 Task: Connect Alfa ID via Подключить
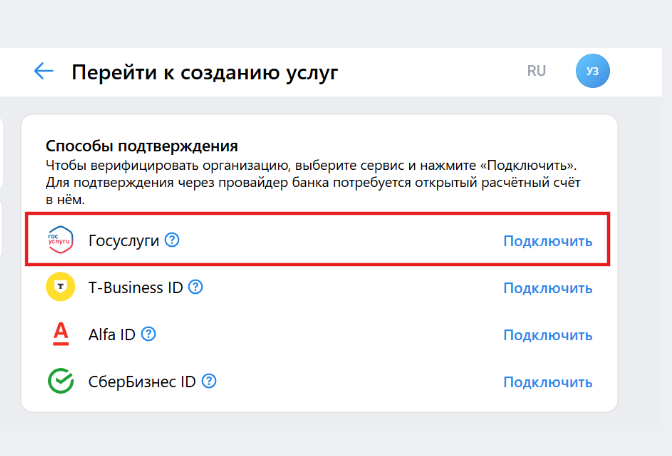pyautogui.click(x=548, y=335)
